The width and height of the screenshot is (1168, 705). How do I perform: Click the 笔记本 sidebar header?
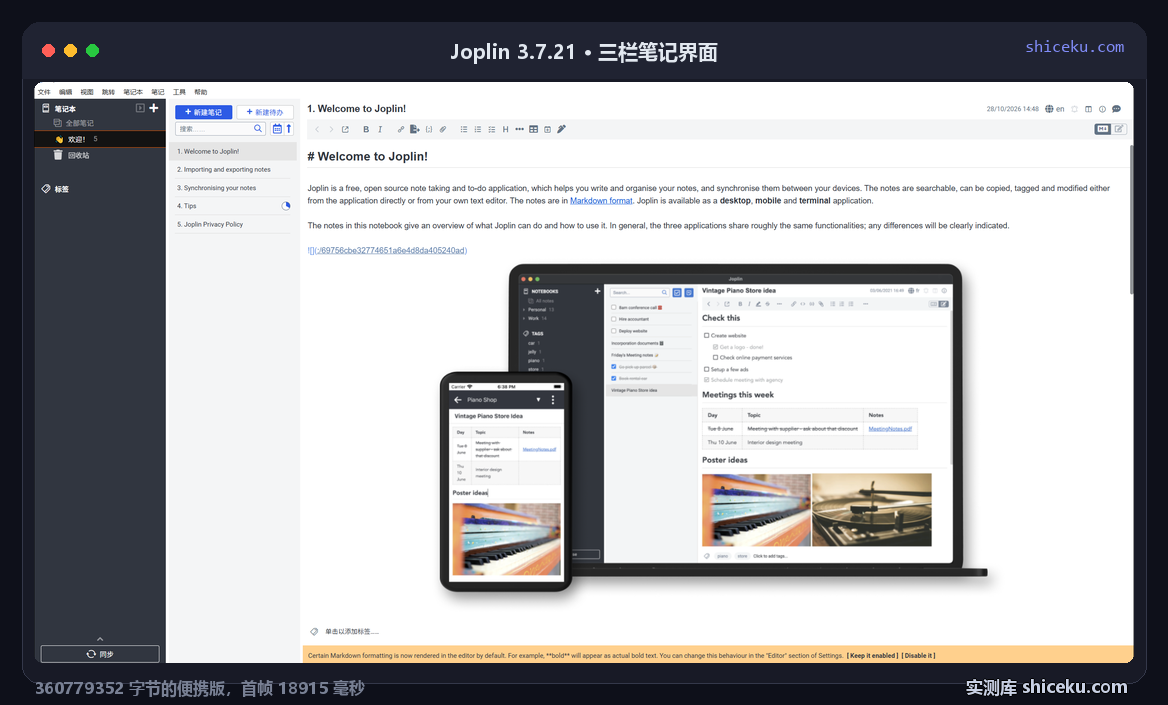(x=65, y=109)
